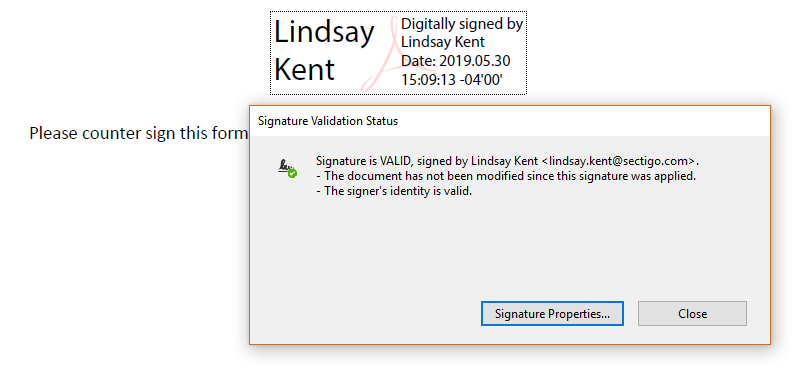Close the Signature Validation Status dialog
Screen dimensions: 803x368
pos(692,313)
